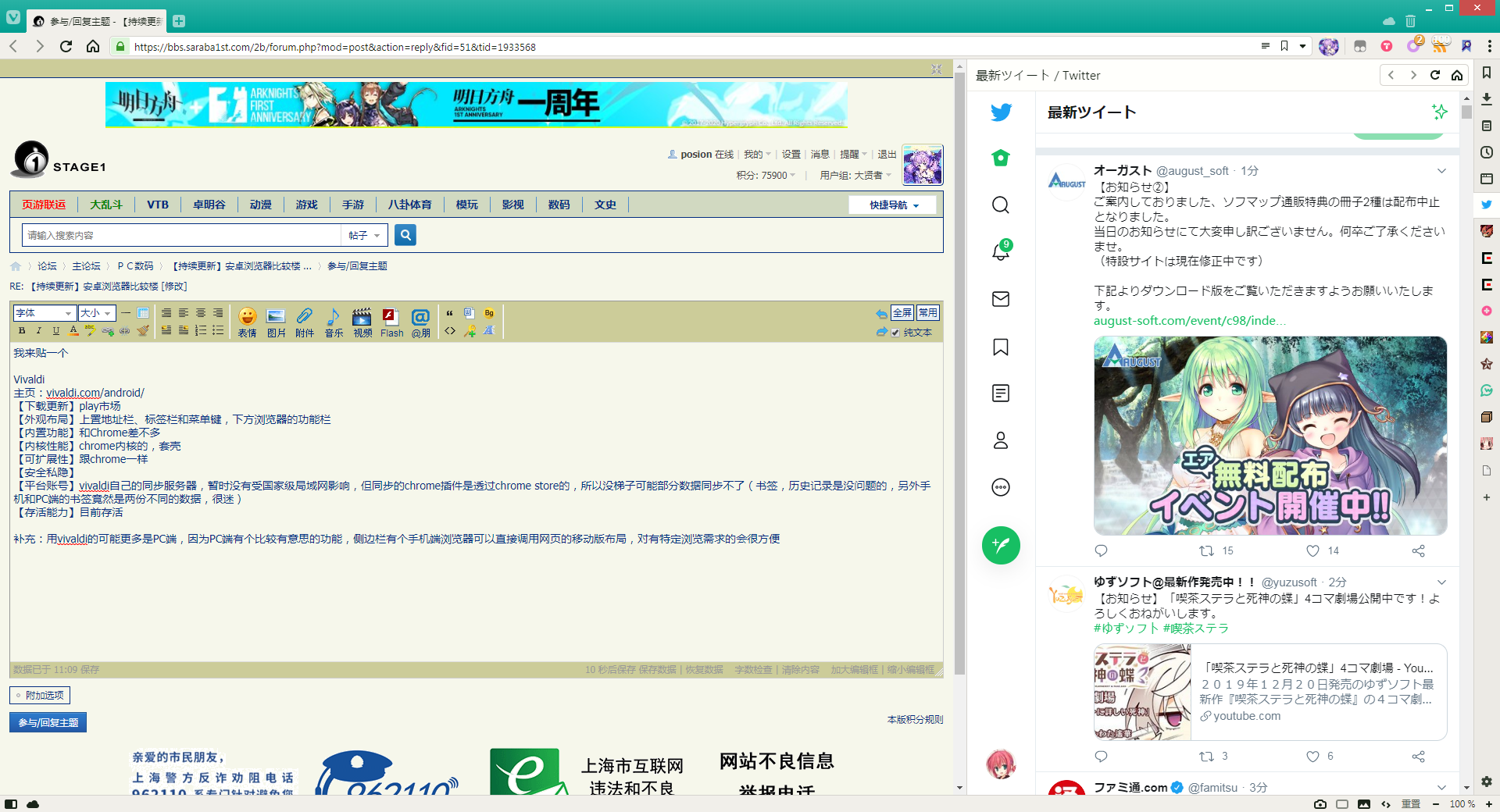Toggle bold formatting in the post editor
1500x812 pixels.
22,331
